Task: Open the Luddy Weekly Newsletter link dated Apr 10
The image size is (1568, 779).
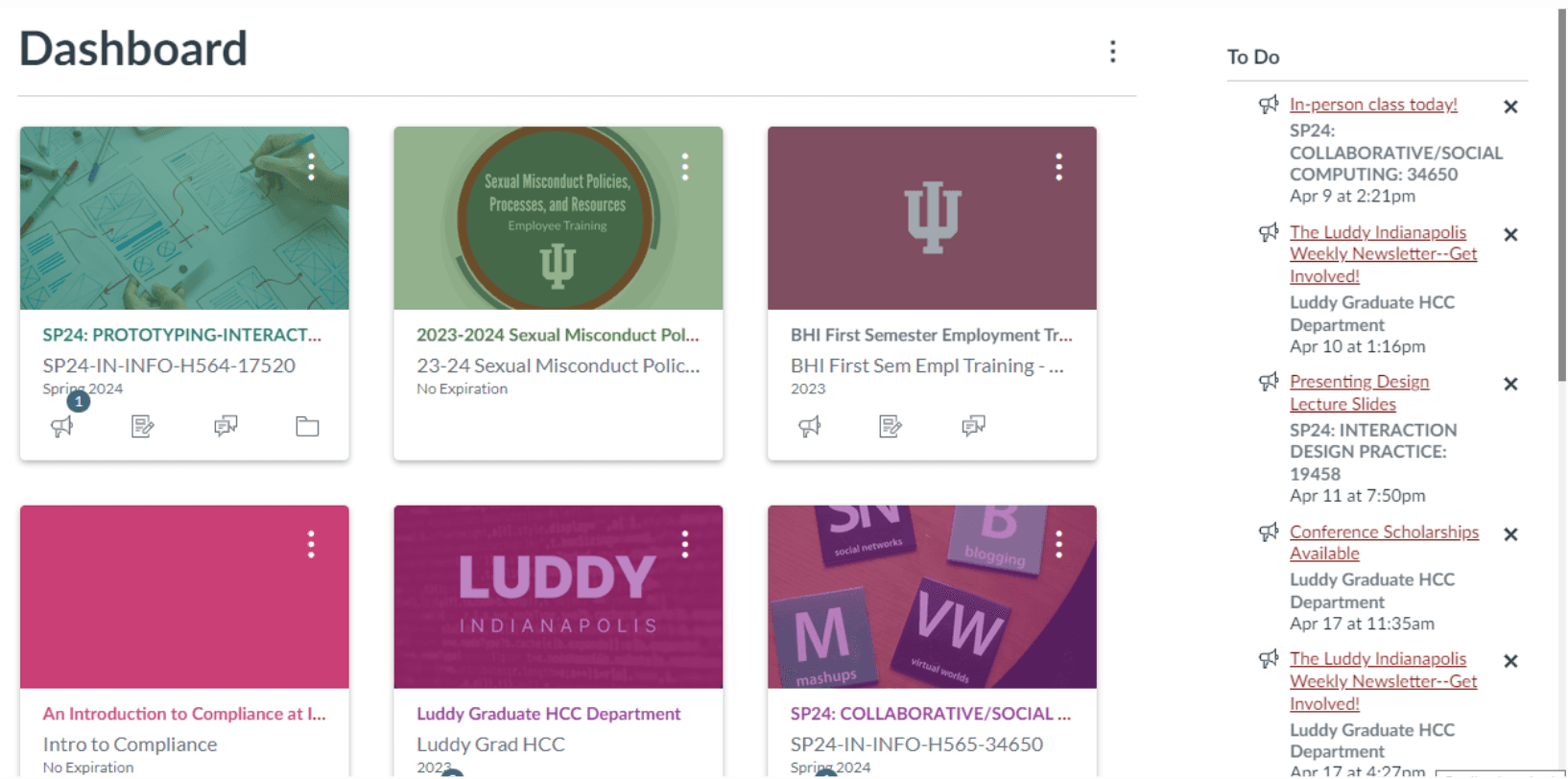Action: coord(1383,254)
